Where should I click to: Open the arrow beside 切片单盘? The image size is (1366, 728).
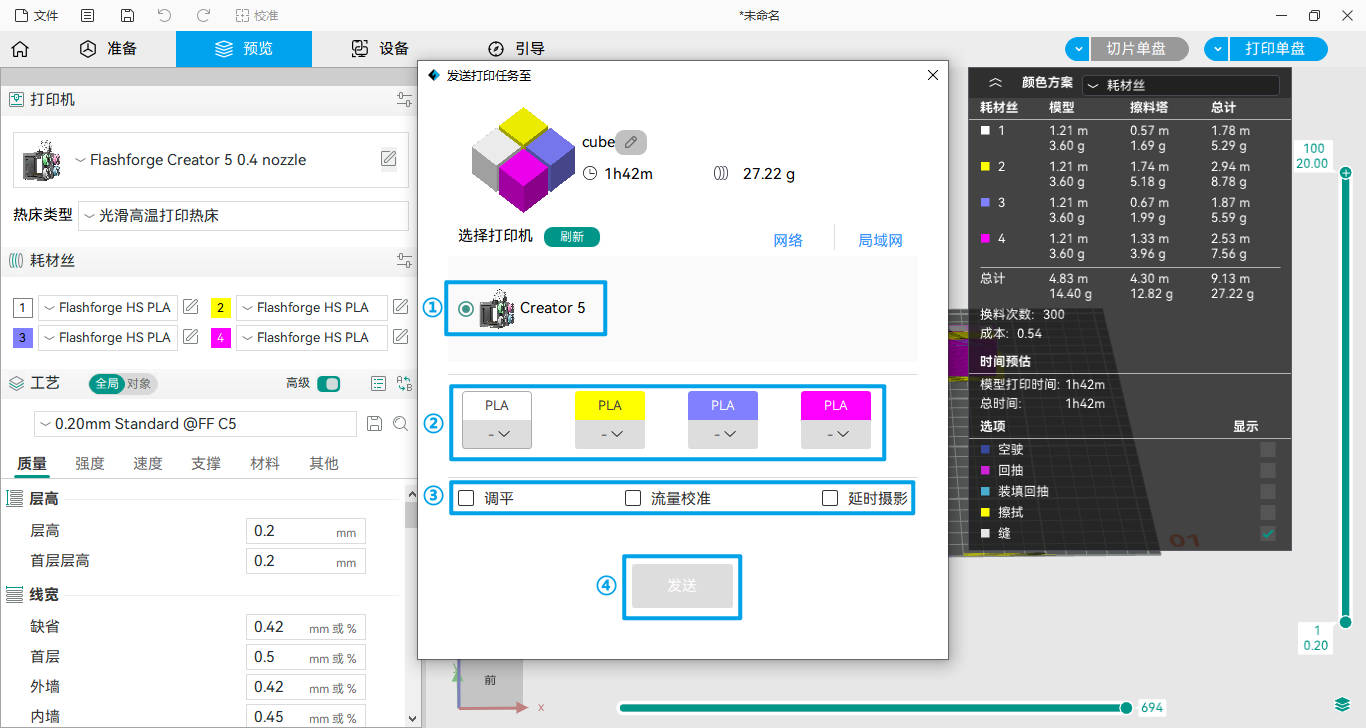pos(1077,49)
